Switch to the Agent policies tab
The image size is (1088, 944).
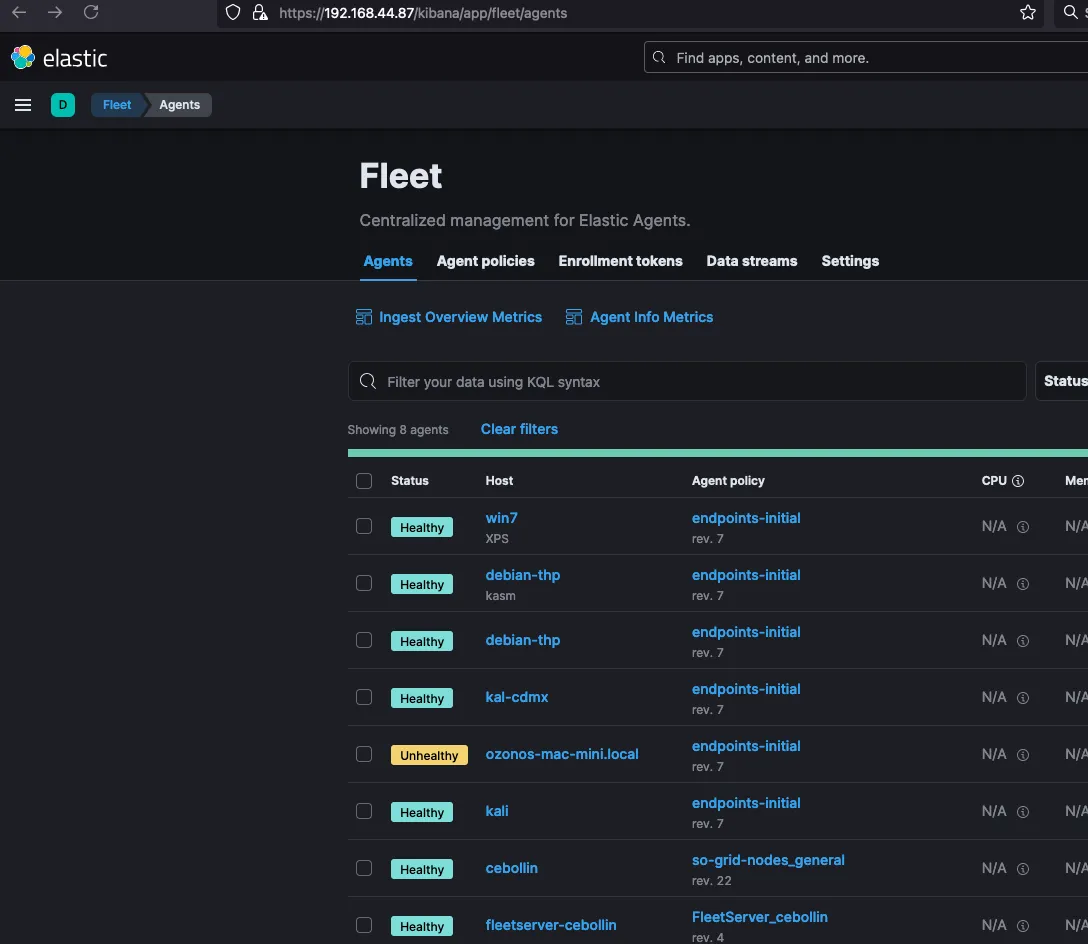(x=485, y=261)
